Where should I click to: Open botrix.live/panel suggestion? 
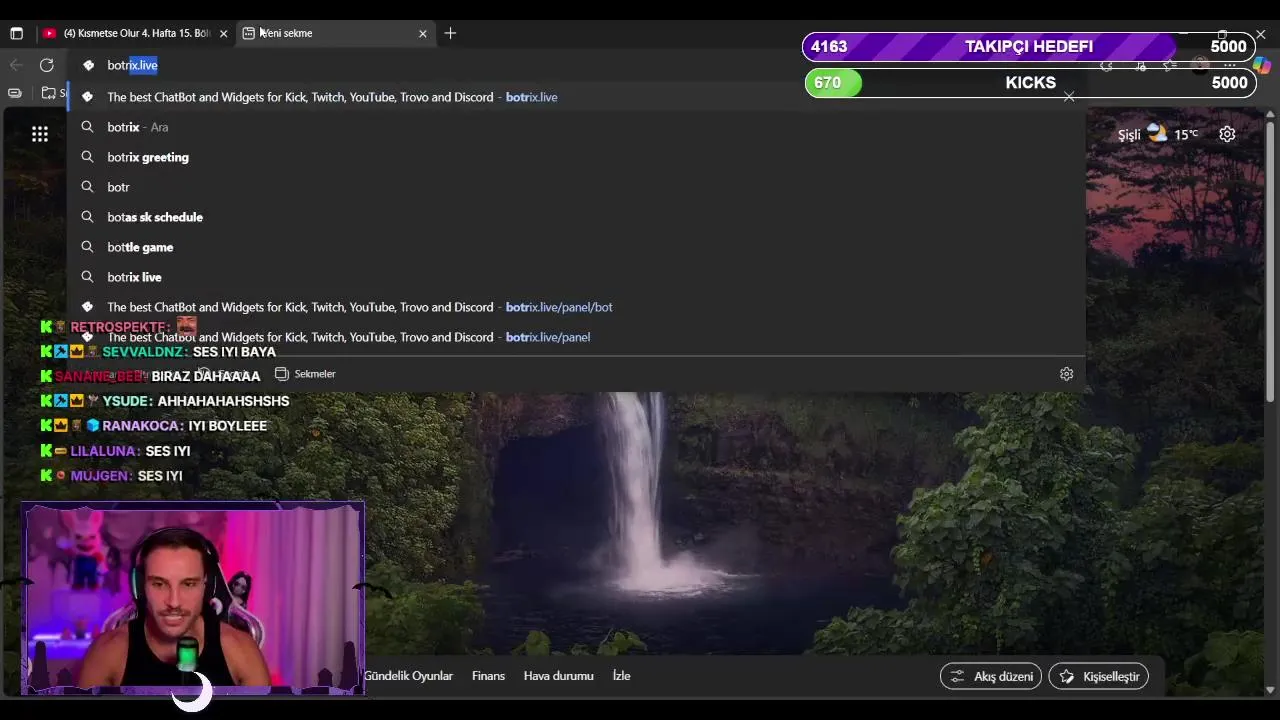[x=576, y=337]
